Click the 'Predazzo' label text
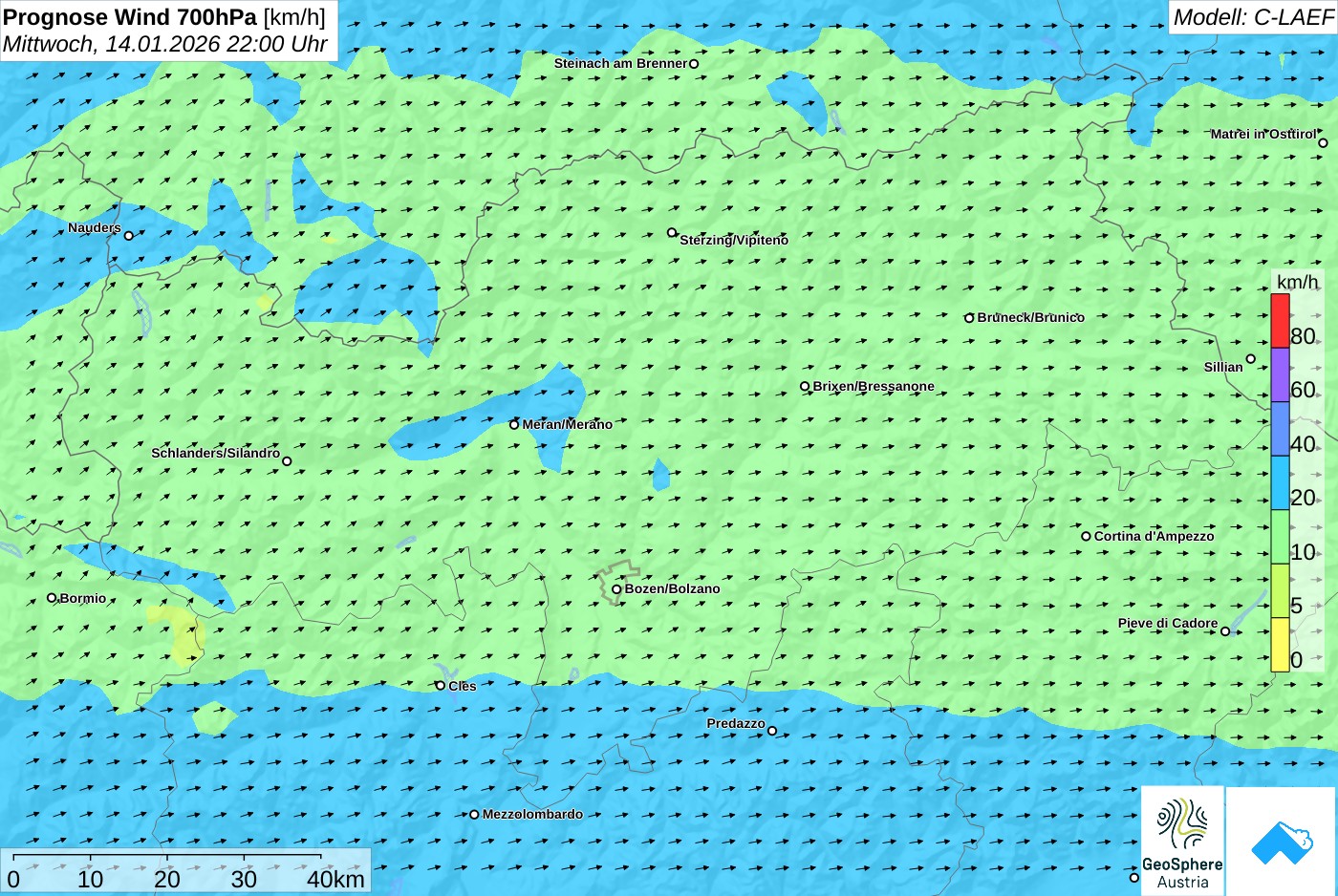This screenshot has width=1338, height=896. 736,723
